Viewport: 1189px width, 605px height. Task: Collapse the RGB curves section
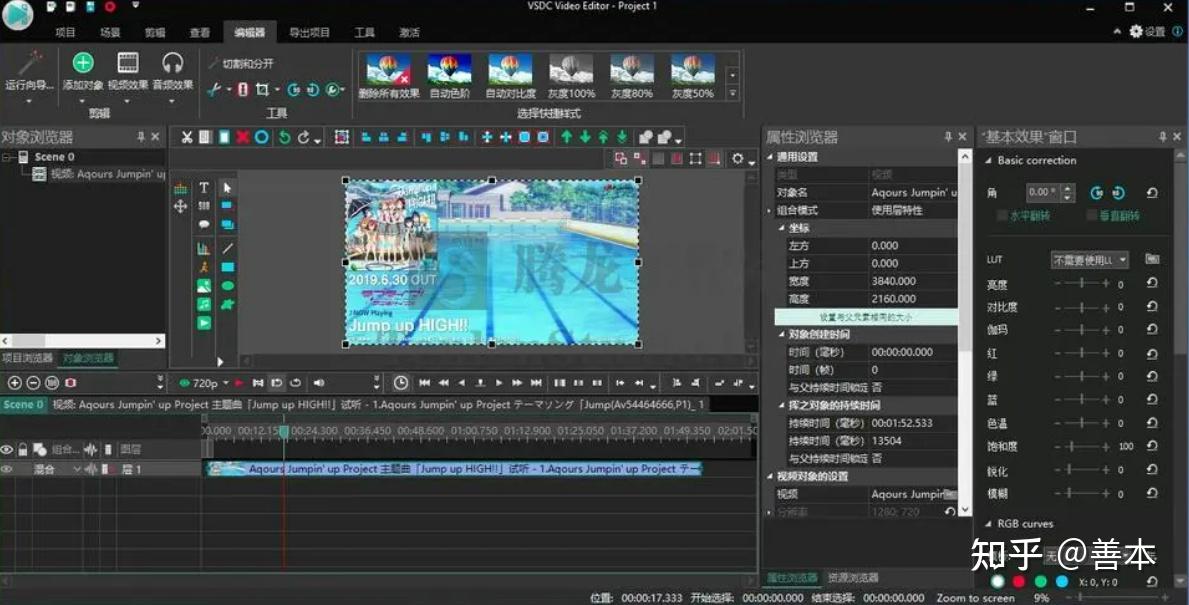click(x=988, y=524)
